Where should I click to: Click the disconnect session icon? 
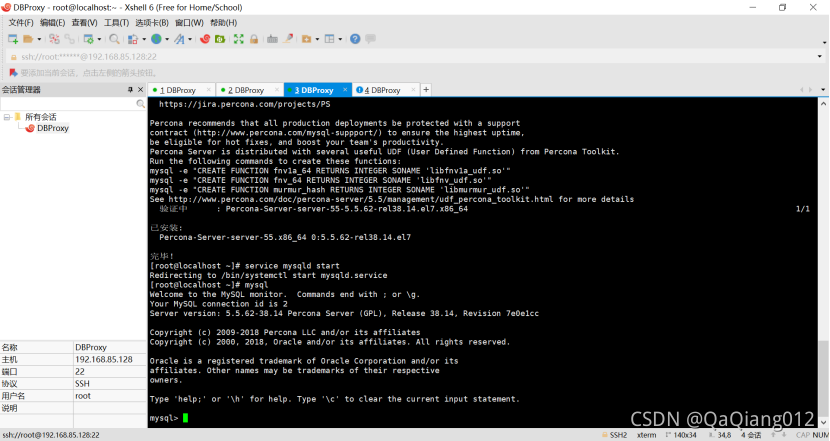coord(54,39)
